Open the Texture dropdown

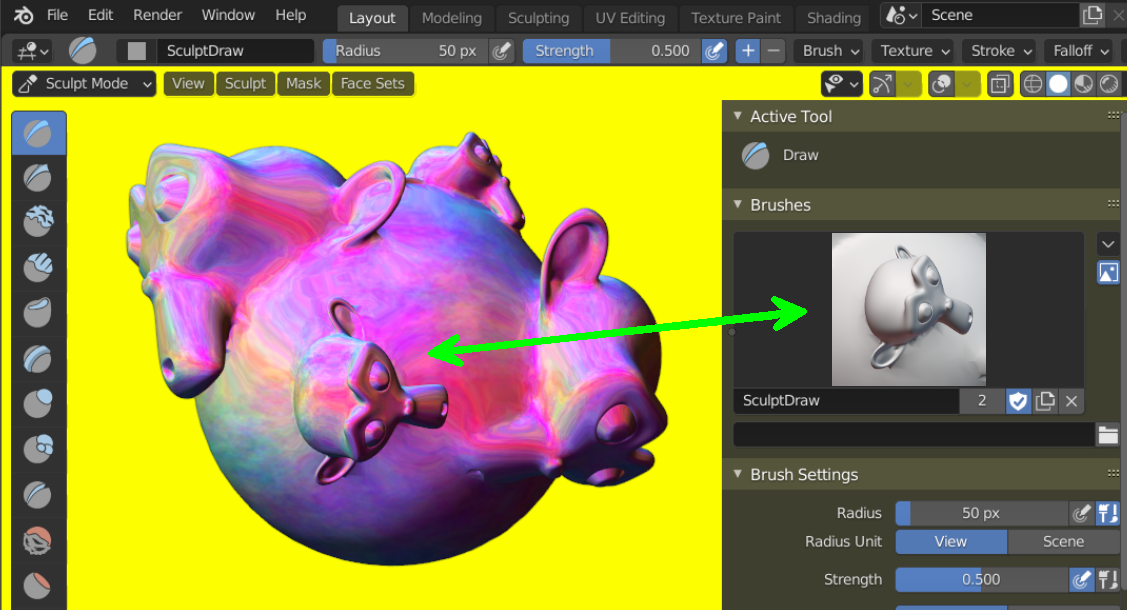point(914,51)
